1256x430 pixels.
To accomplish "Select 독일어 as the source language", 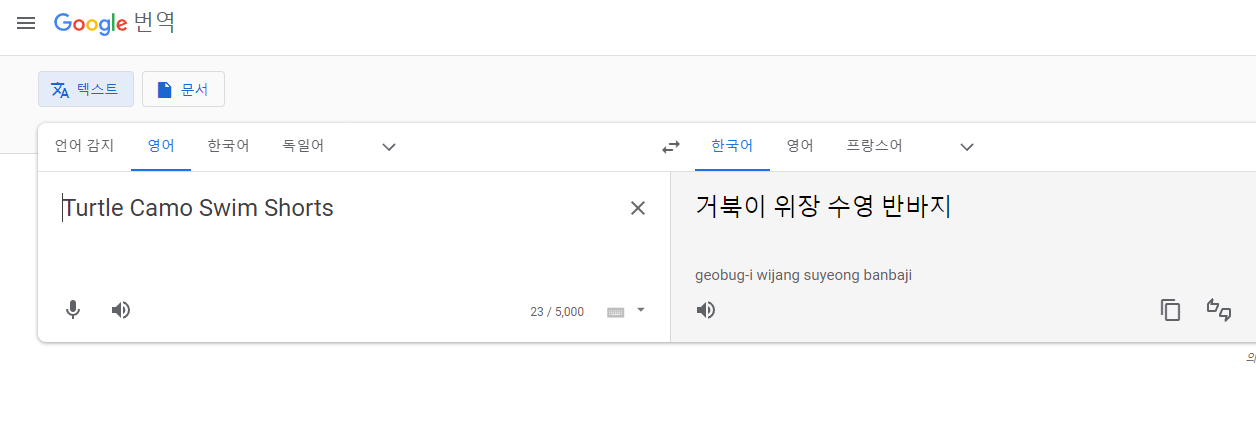I will point(303,146).
